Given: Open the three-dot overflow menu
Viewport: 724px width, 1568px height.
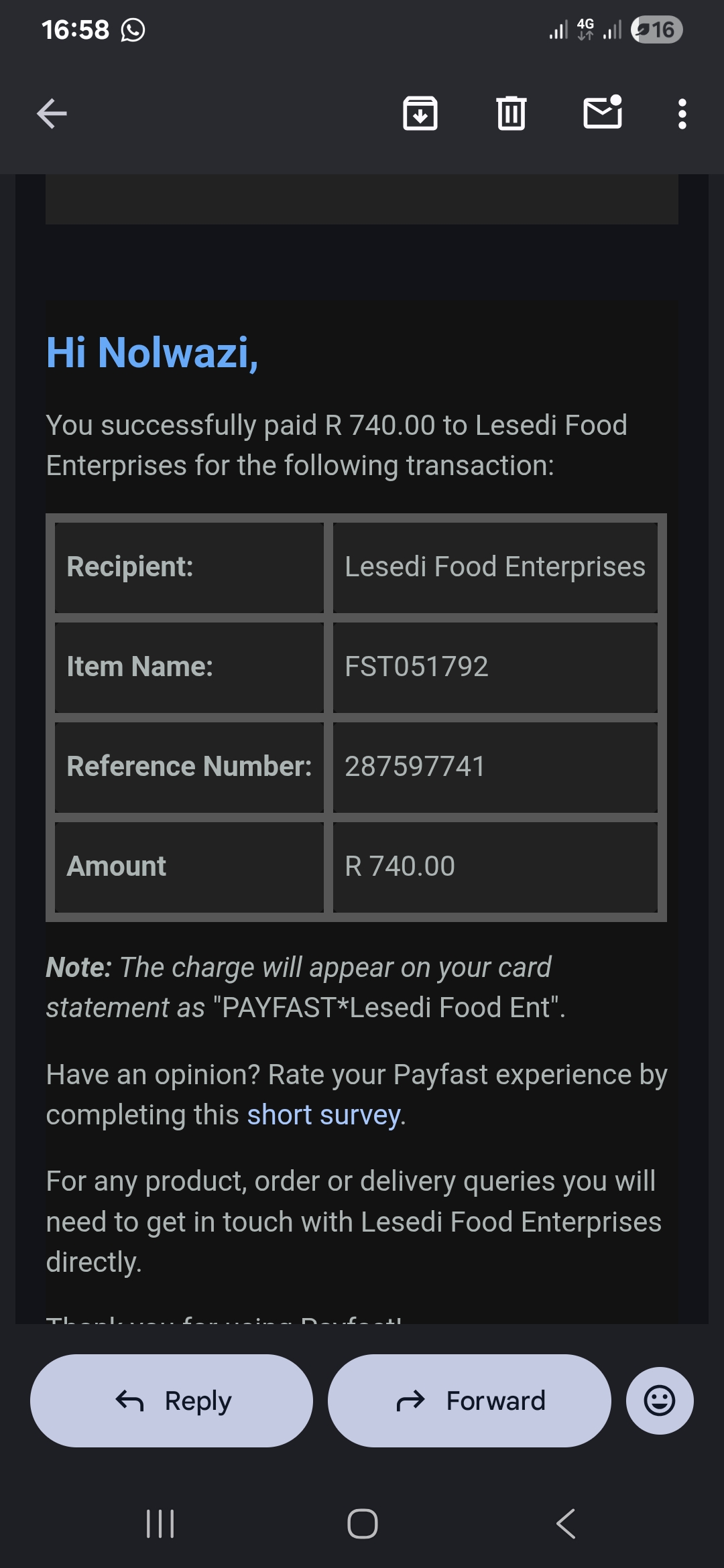Looking at the screenshot, I should pyautogui.click(x=682, y=114).
